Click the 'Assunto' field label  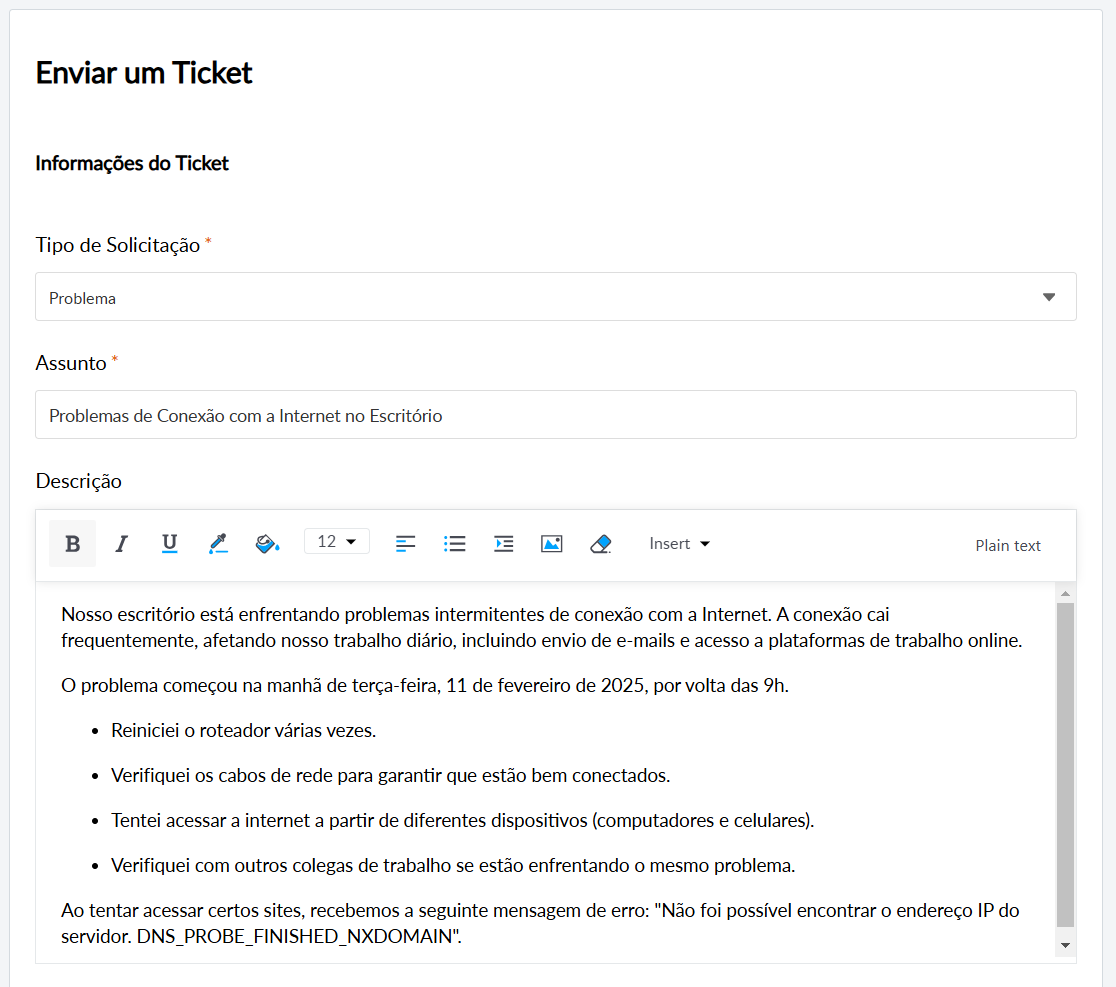(71, 364)
